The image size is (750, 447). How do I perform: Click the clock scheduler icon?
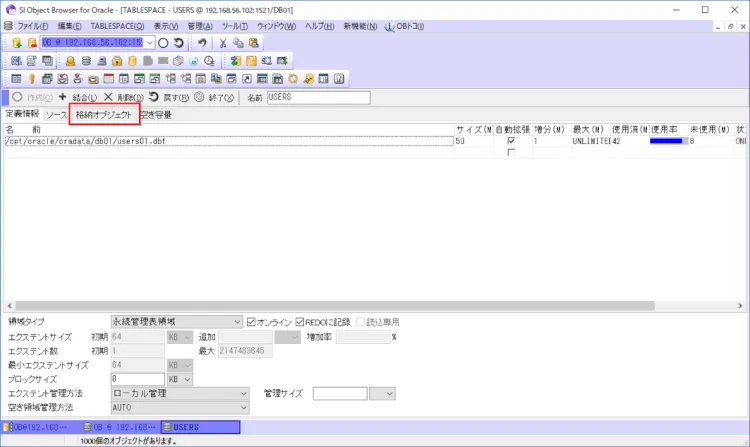[209, 61]
